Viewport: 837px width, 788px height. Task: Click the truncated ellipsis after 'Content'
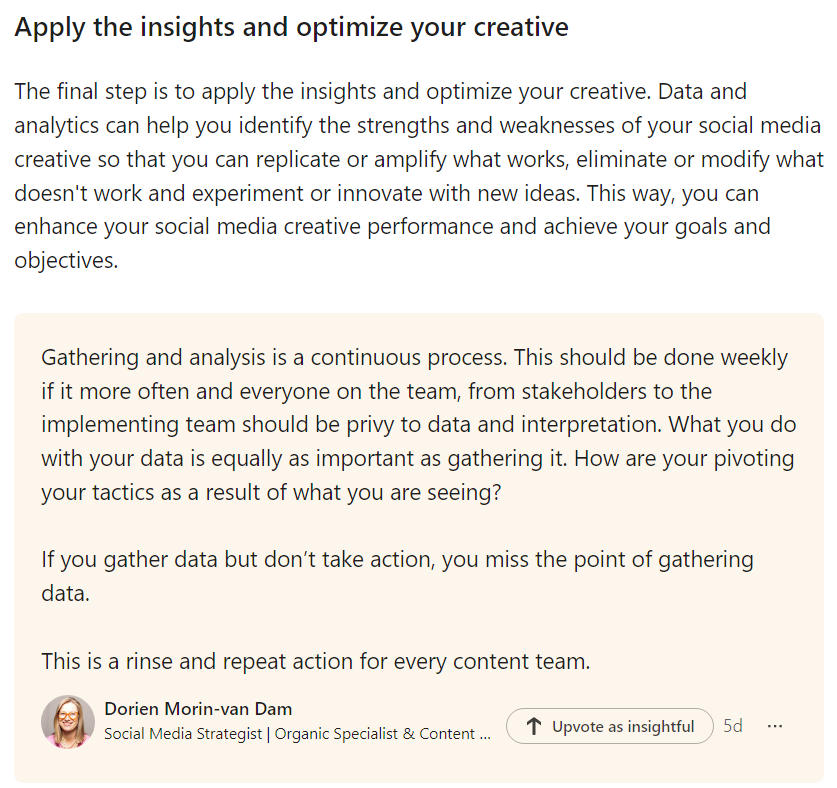(x=486, y=734)
